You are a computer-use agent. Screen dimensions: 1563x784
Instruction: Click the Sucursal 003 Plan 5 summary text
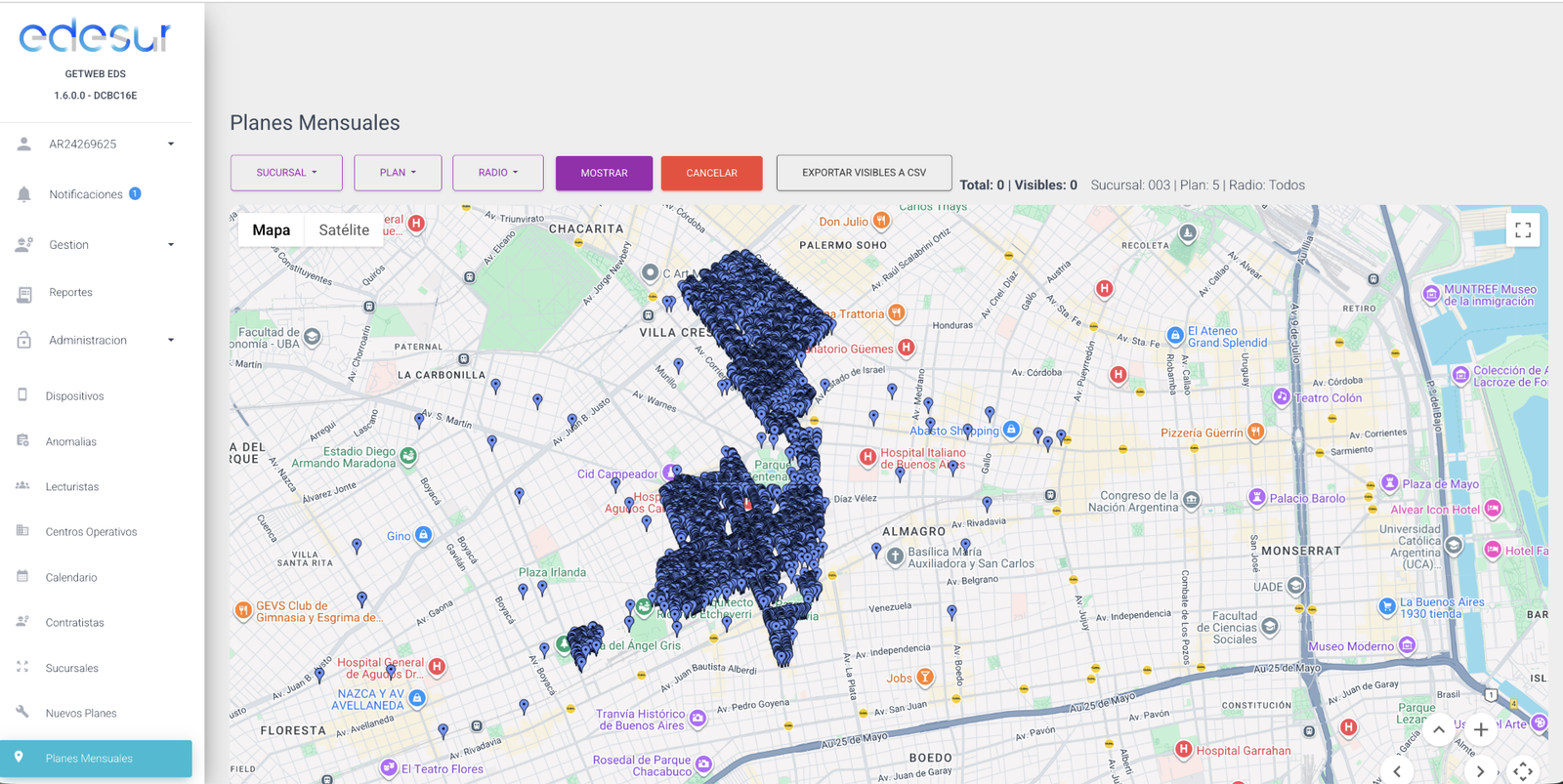click(x=1198, y=185)
